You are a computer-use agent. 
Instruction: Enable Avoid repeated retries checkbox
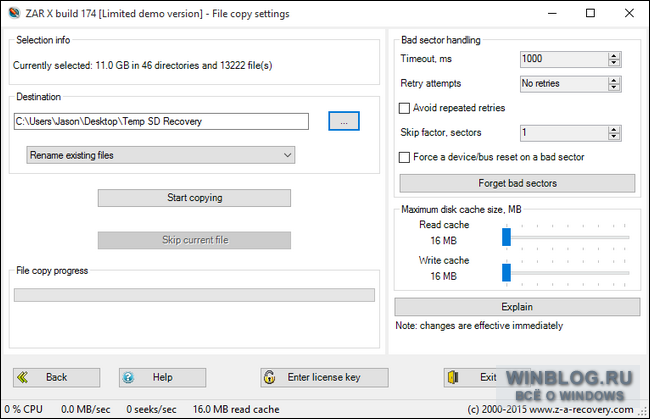pos(404,108)
